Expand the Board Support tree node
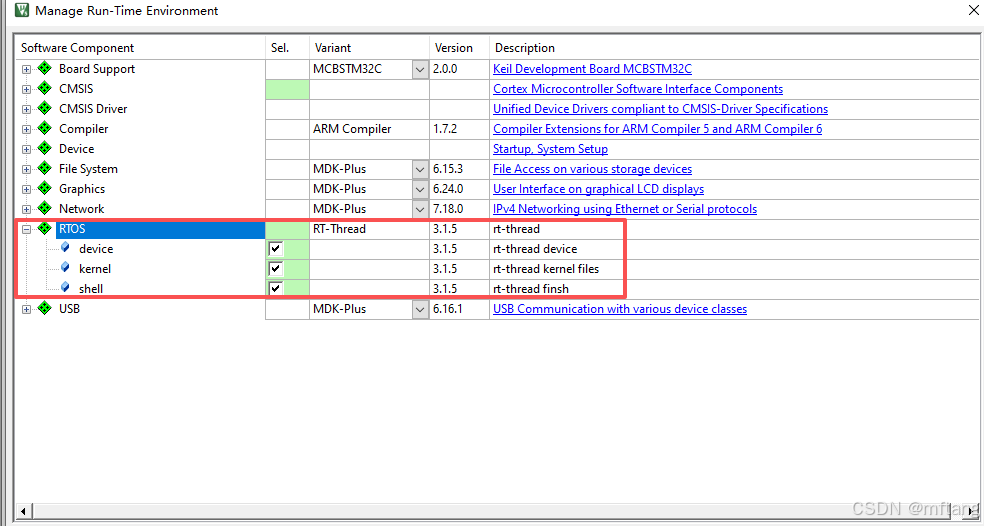This screenshot has height=526, width=984. point(26,69)
